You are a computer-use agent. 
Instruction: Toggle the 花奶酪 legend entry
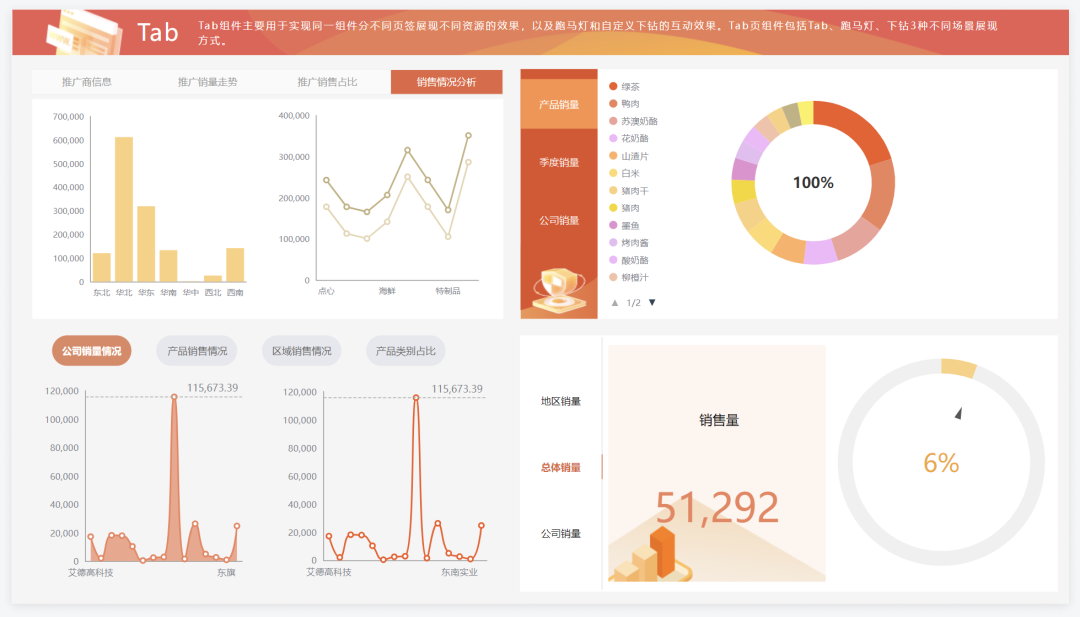(629, 138)
